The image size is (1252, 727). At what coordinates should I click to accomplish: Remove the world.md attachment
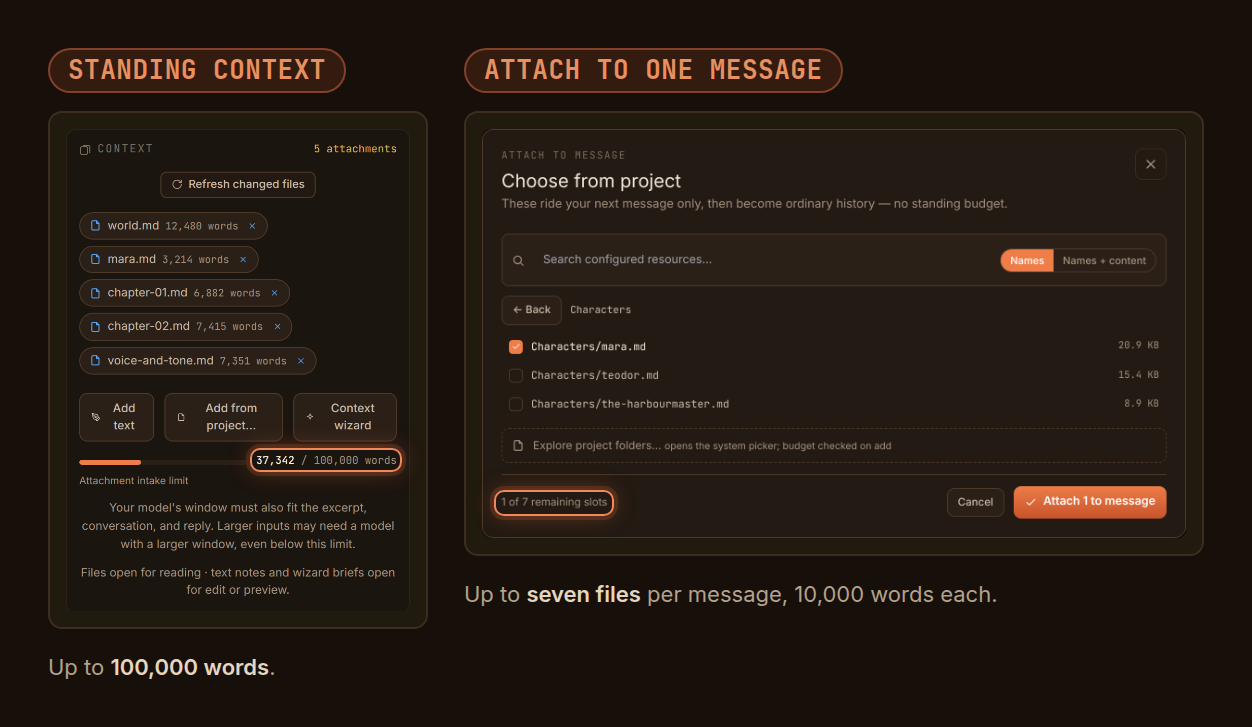(x=252, y=226)
